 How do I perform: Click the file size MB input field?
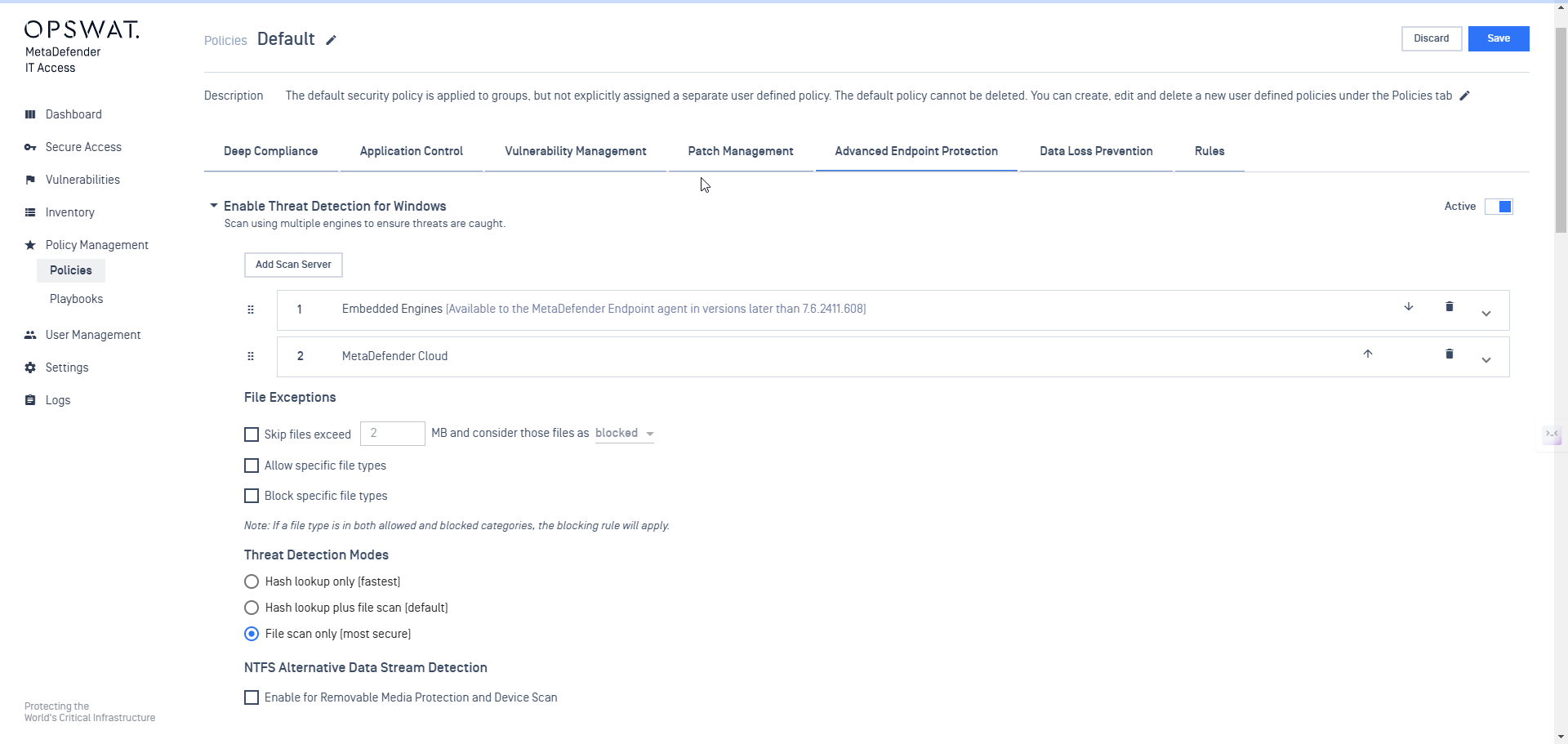pos(393,434)
